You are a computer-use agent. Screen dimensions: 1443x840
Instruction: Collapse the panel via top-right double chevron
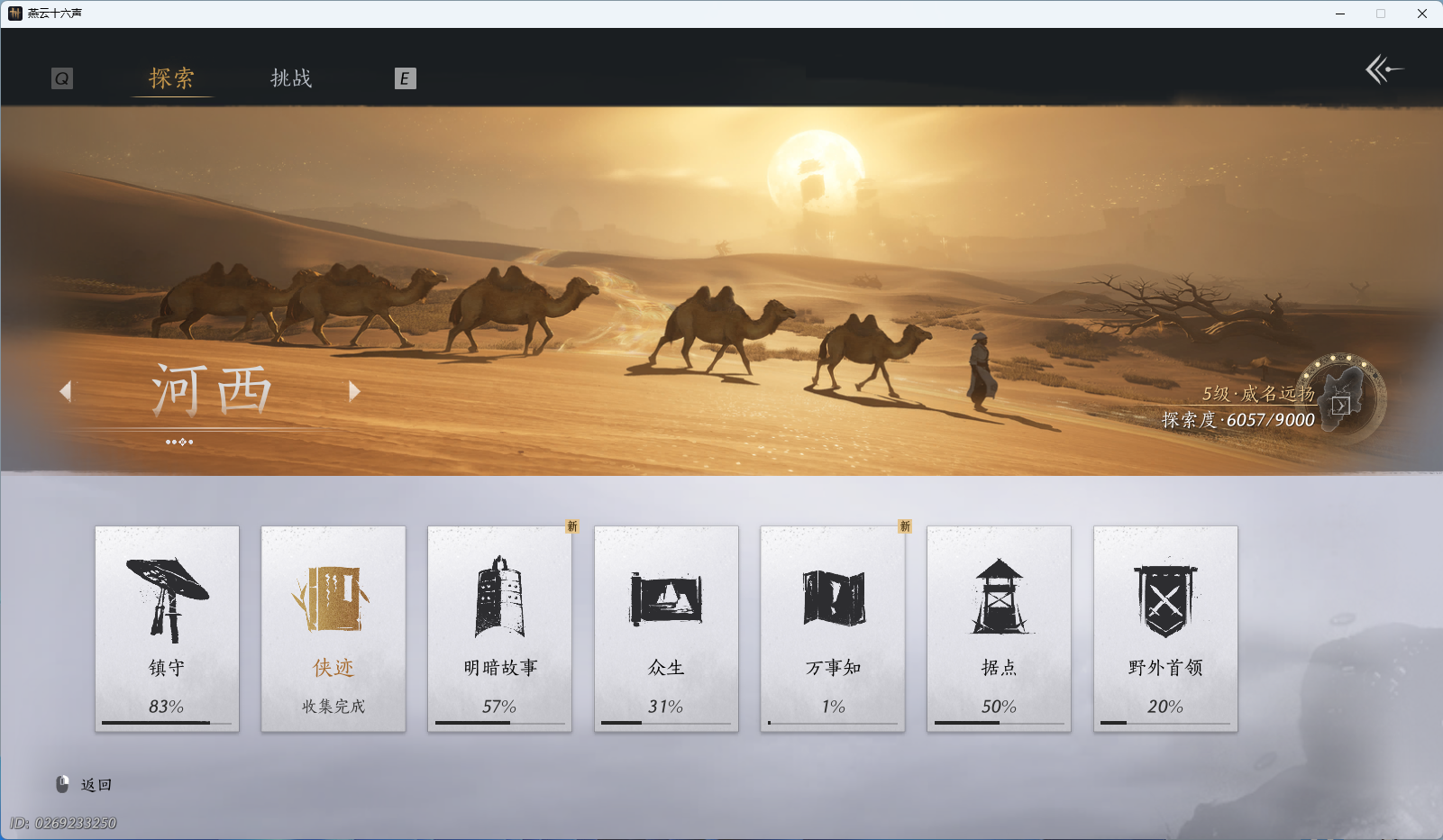tap(1385, 70)
